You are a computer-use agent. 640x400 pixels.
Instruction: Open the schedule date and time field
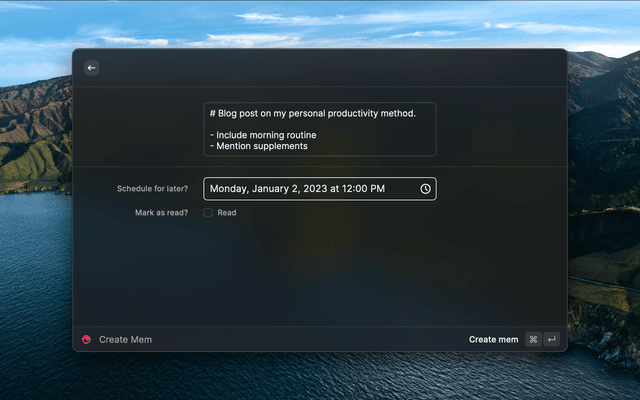point(310,189)
